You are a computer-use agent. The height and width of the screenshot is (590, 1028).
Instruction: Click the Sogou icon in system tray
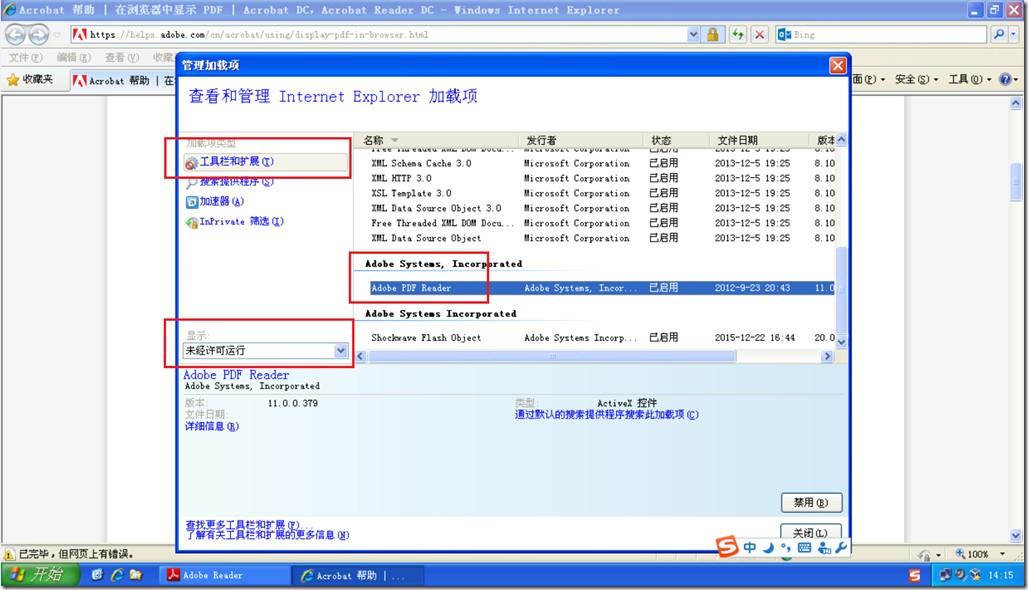[914, 576]
